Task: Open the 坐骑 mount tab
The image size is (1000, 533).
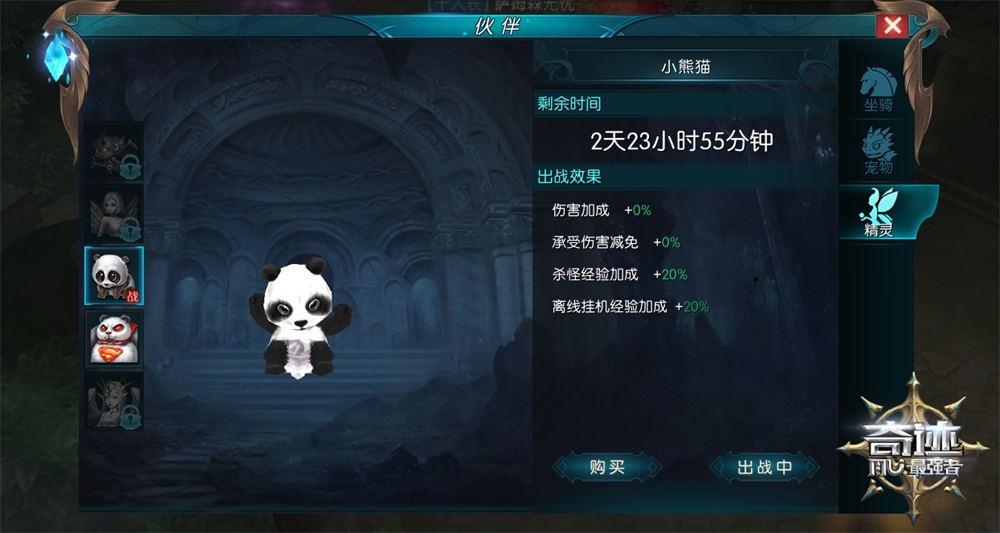Action: 878,89
